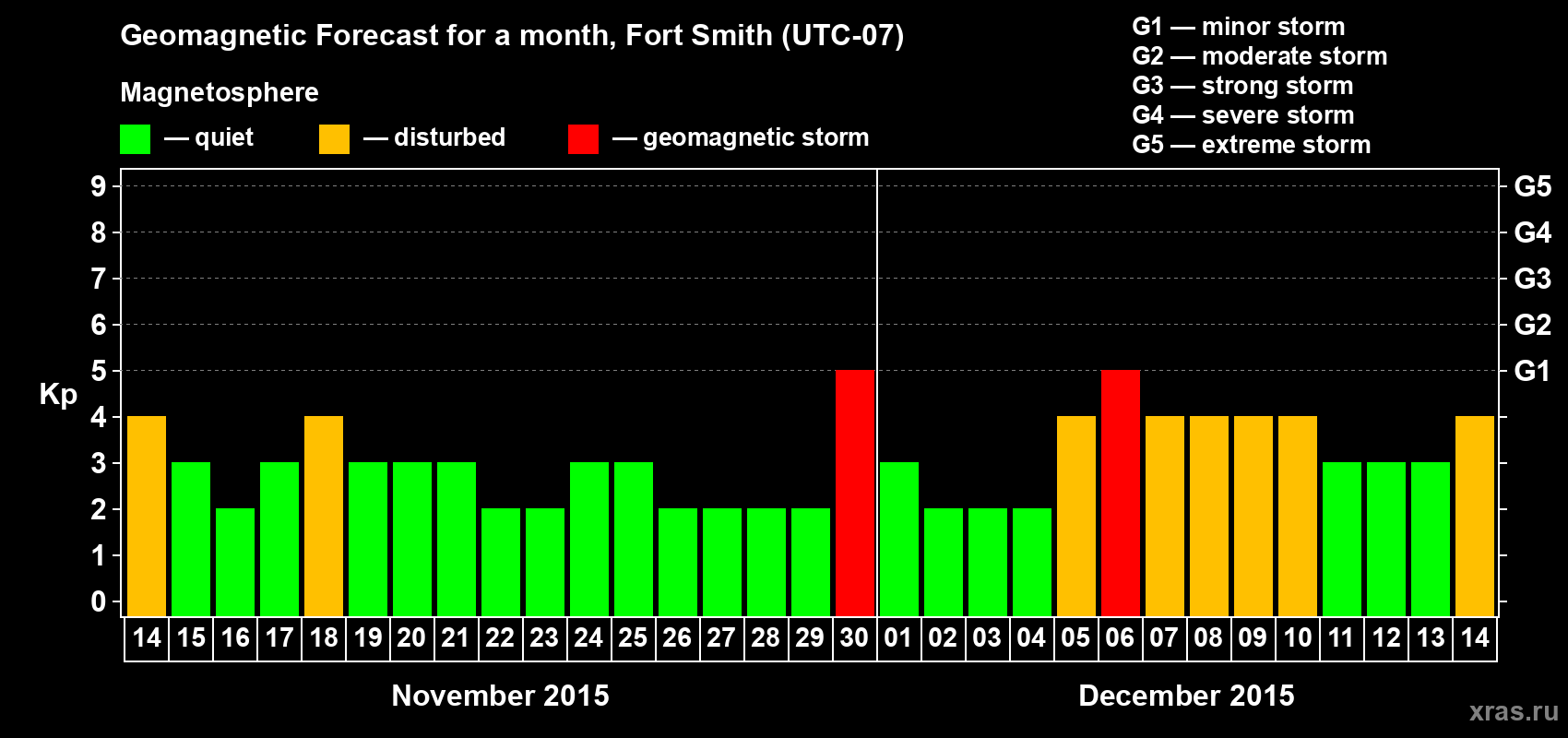The height and width of the screenshot is (738, 1568).
Task: Click the green bar for November 28
Action: [x=766, y=562]
